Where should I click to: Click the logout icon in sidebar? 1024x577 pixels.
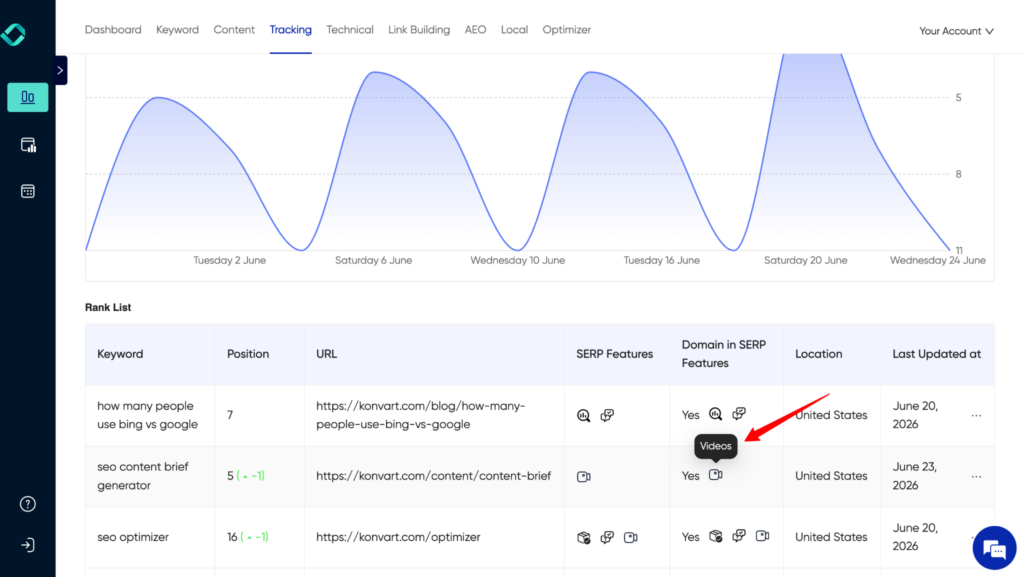pos(27,545)
